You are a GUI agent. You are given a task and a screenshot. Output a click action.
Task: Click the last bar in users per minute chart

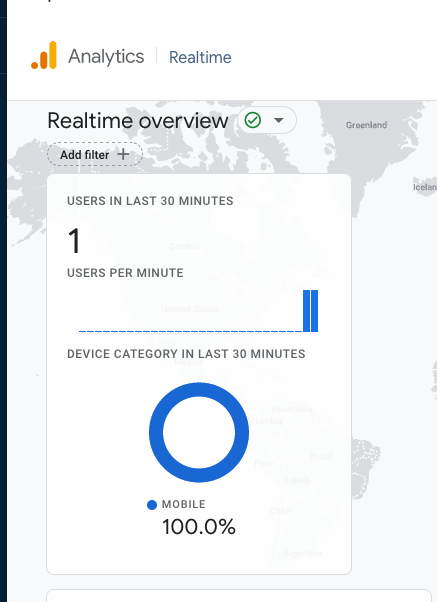315,311
